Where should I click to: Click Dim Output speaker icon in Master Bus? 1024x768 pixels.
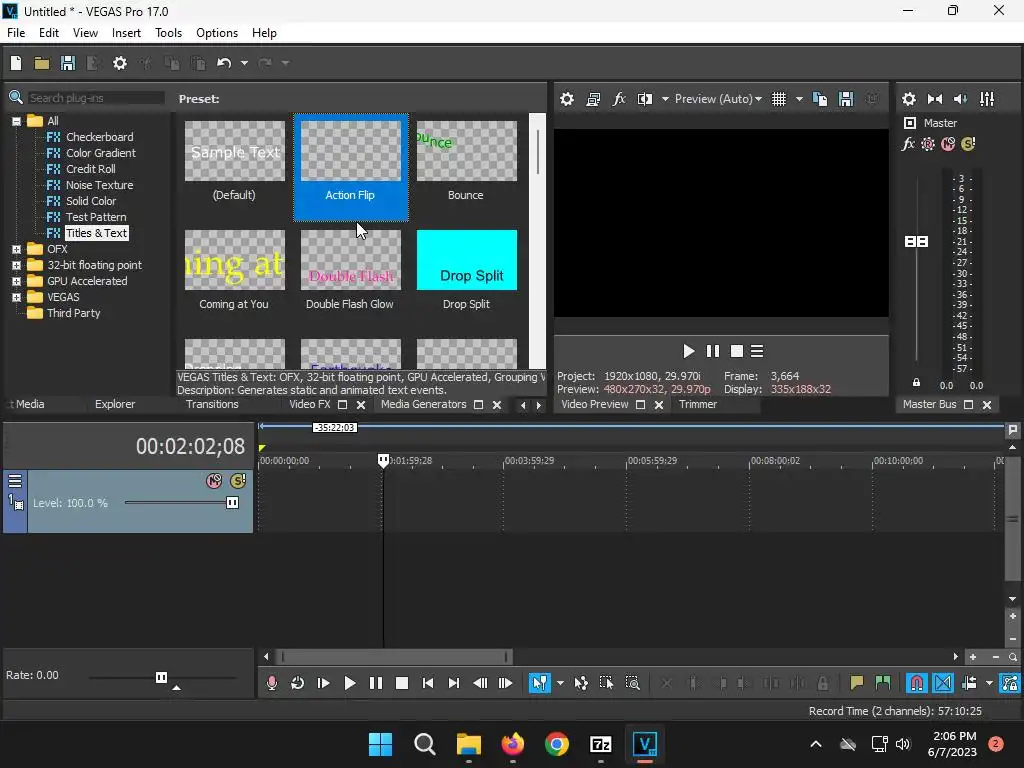click(x=961, y=99)
